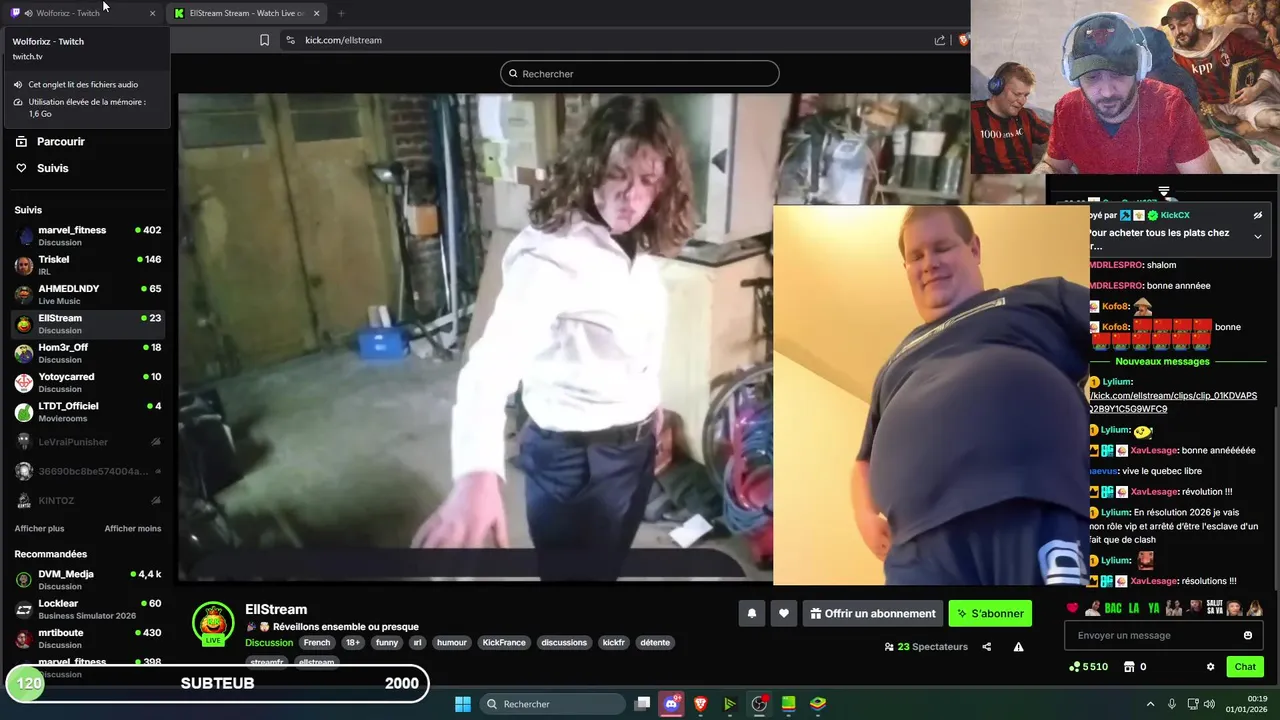Click the taskbar Rechercher search box

(x=552, y=704)
